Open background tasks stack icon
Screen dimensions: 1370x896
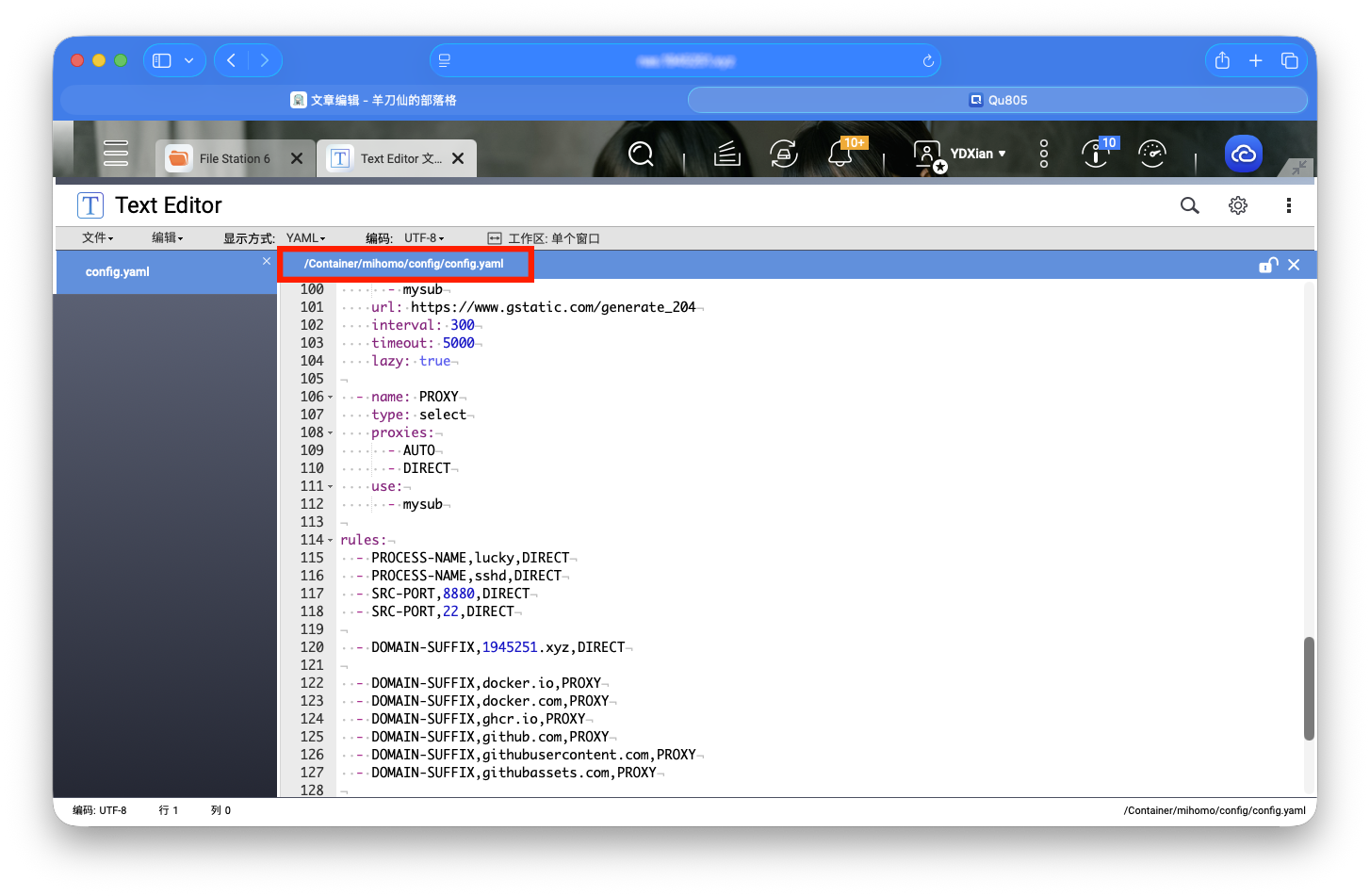click(726, 154)
